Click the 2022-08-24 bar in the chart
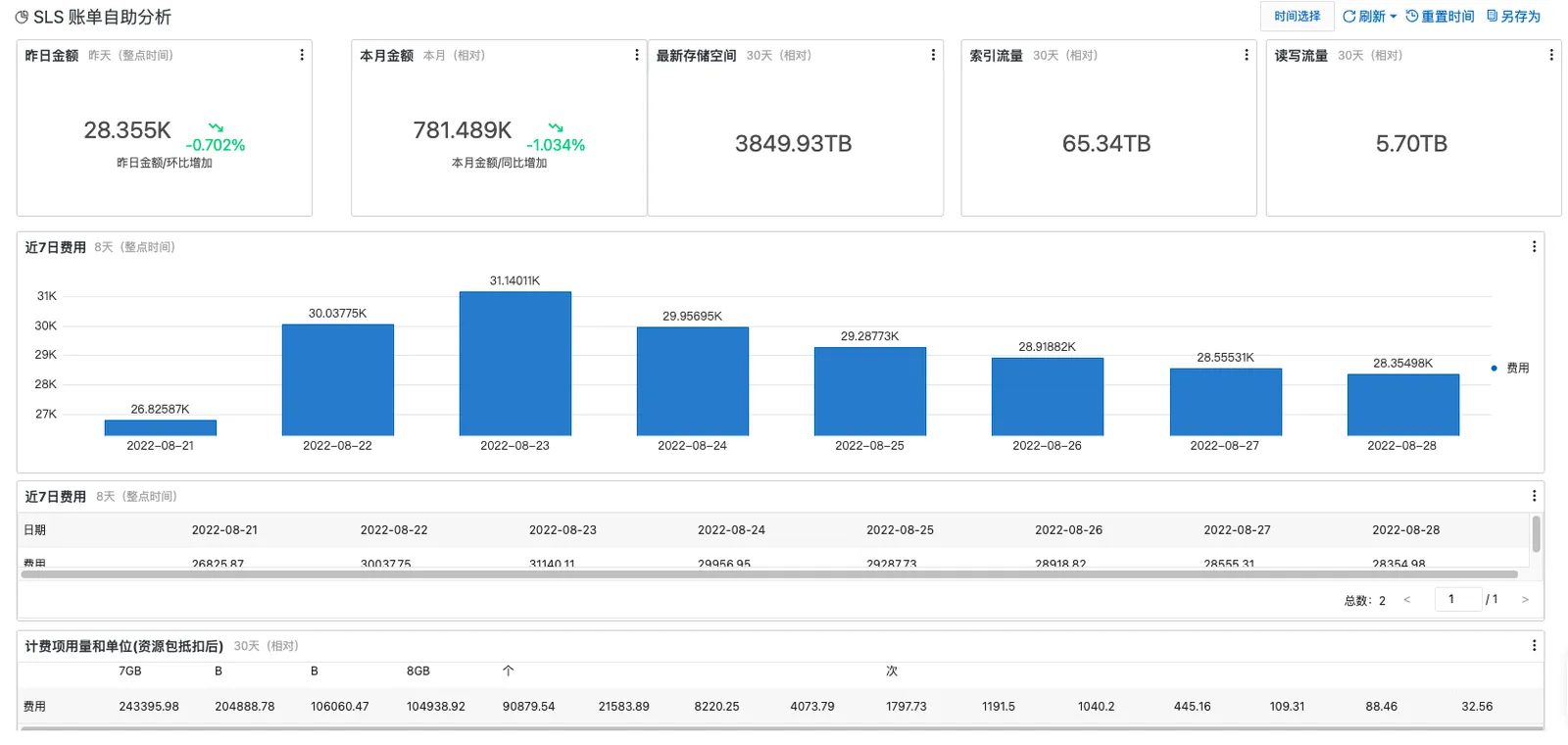This screenshot has height=745, width=1568. pos(693,381)
